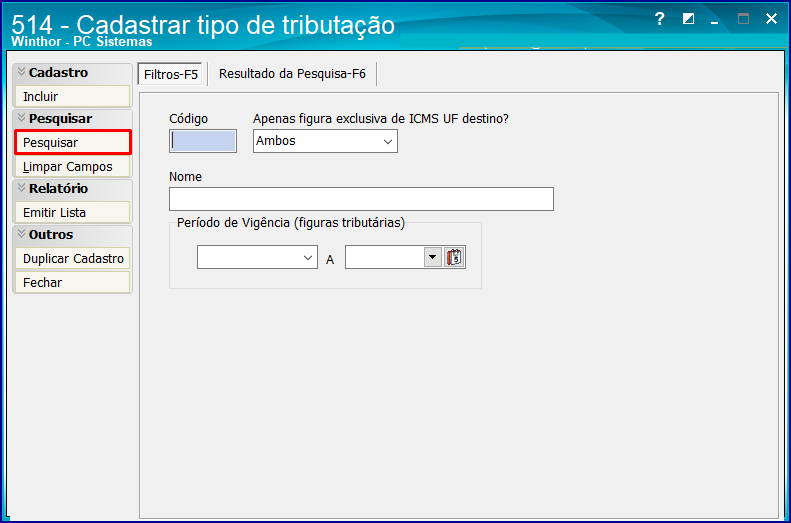Click the Outros section header
This screenshot has height=523, width=791.
[x=73, y=235]
